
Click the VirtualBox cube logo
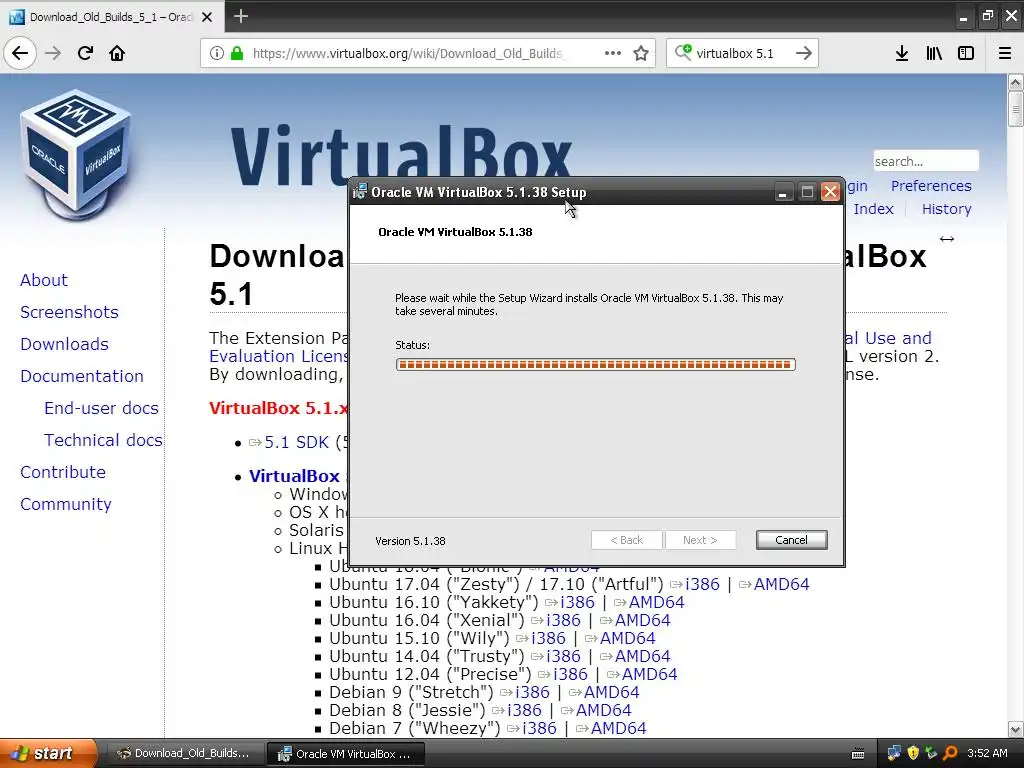click(x=76, y=154)
